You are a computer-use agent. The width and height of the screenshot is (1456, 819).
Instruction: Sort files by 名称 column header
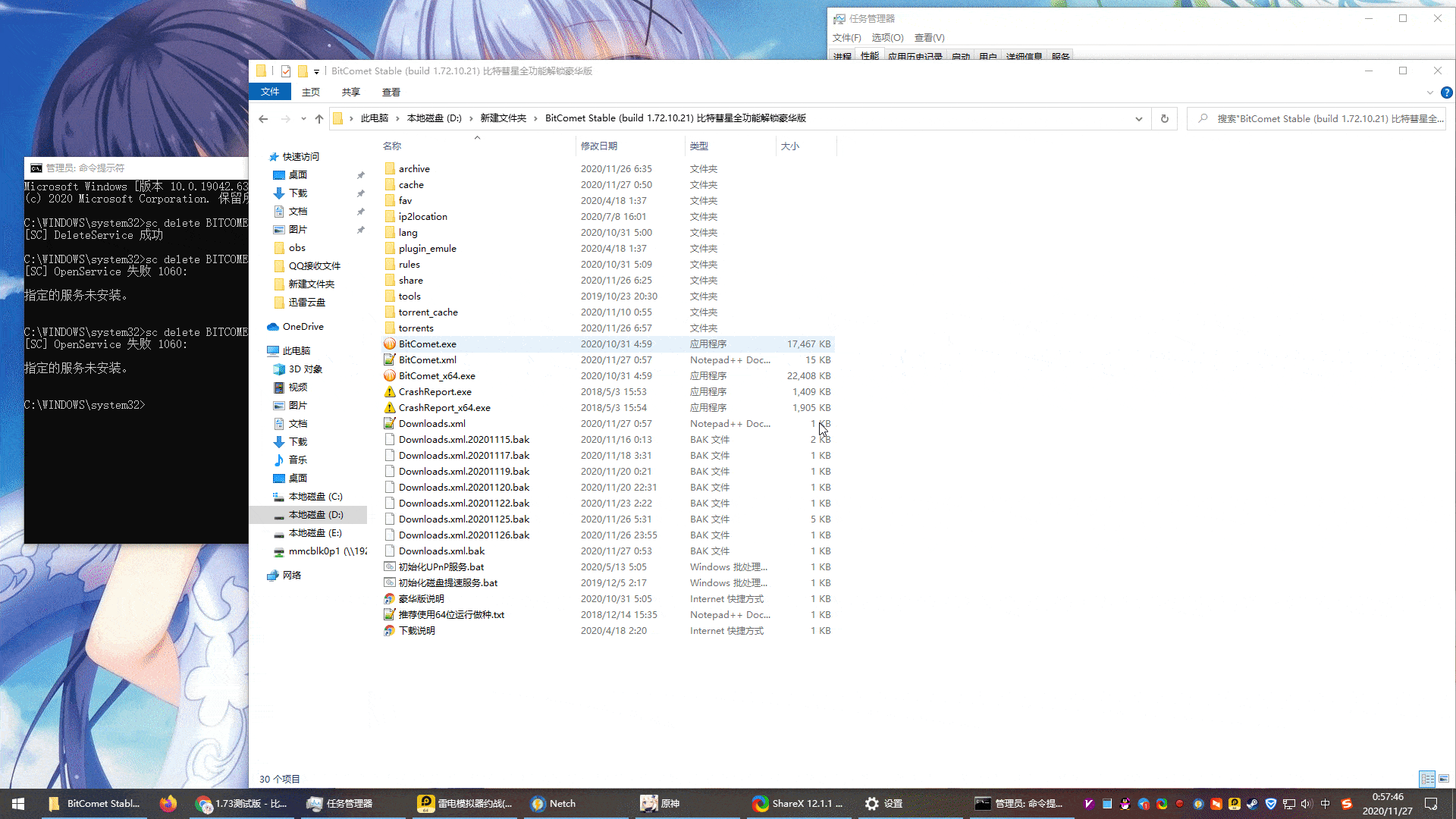click(478, 146)
